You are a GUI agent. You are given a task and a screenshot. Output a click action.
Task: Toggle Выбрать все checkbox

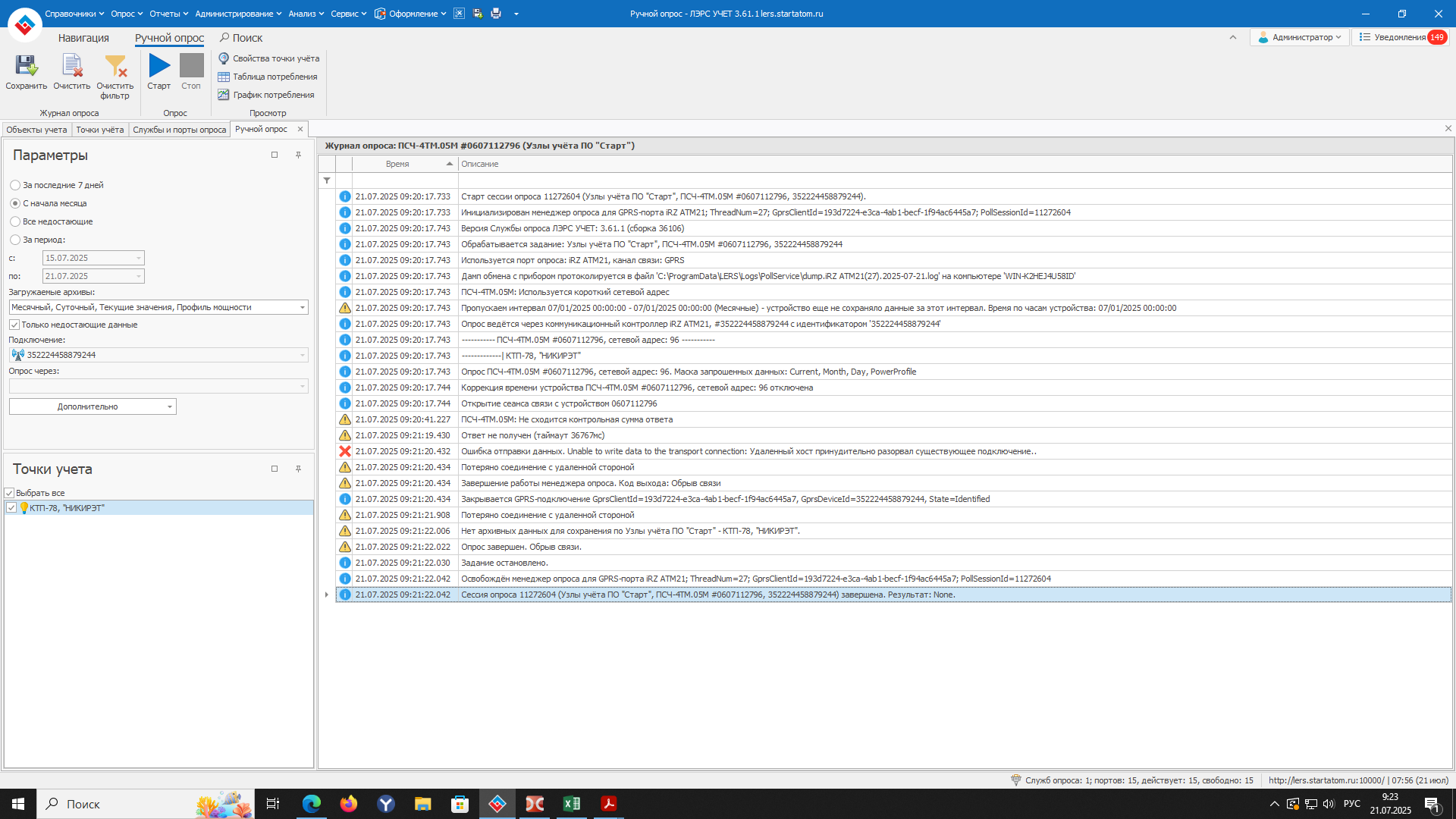pos(10,493)
